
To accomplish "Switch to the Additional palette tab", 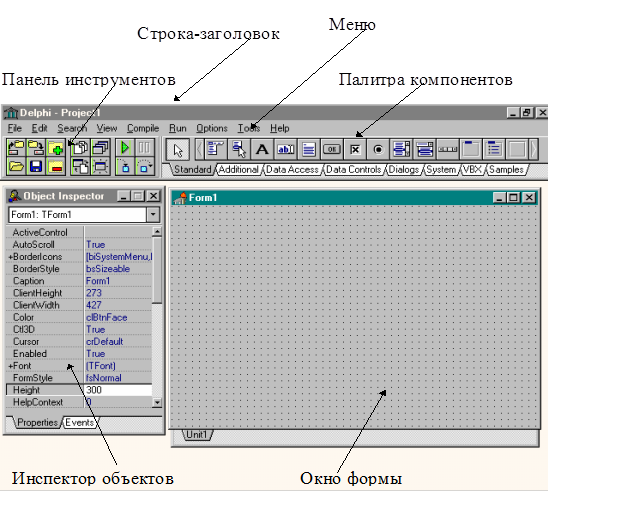I will (x=238, y=170).
